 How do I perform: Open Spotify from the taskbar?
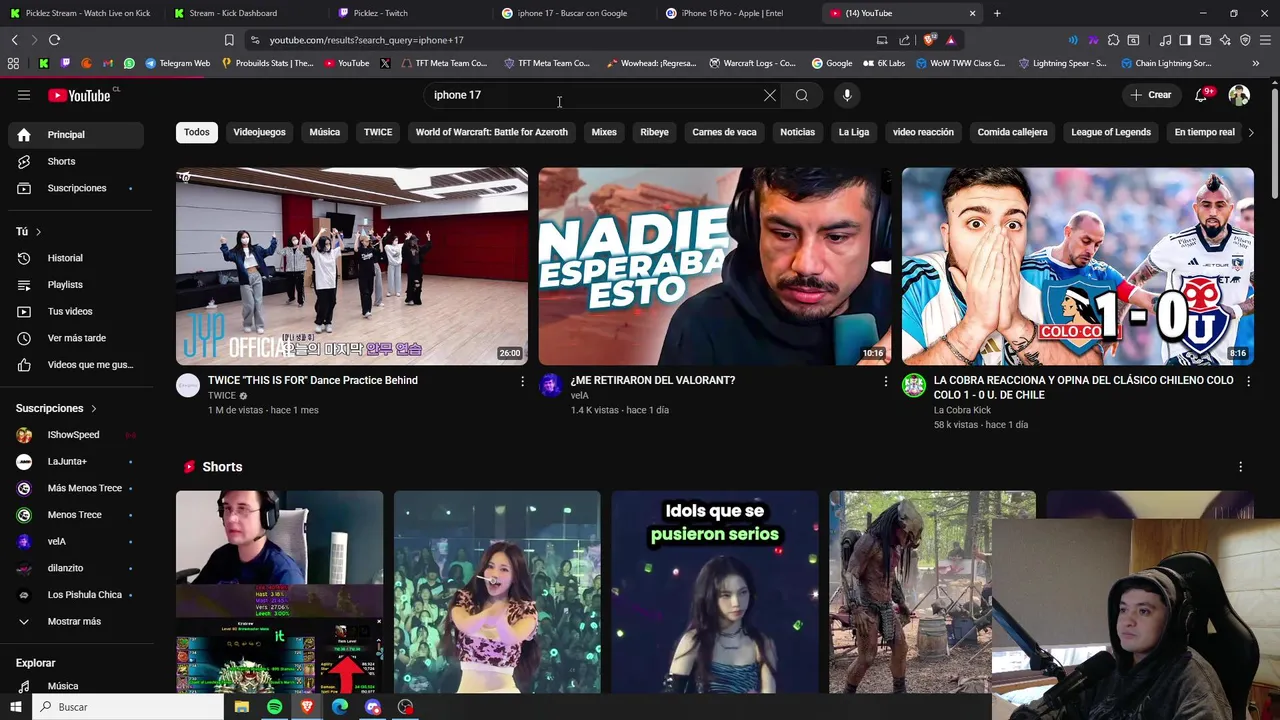[x=274, y=707]
